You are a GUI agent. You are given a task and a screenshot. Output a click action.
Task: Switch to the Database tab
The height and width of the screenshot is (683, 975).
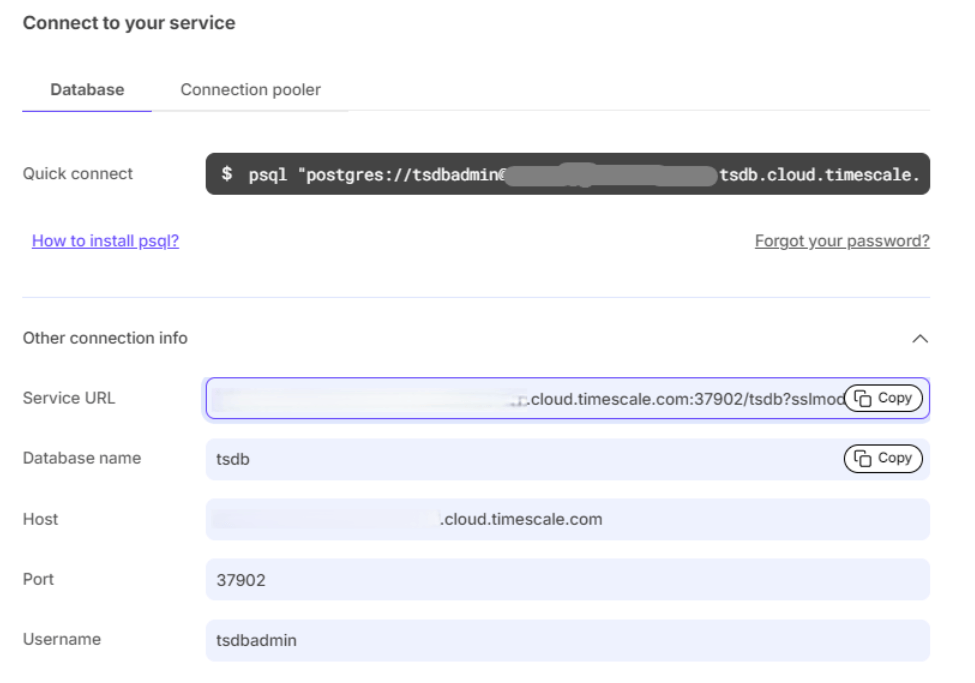click(87, 90)
